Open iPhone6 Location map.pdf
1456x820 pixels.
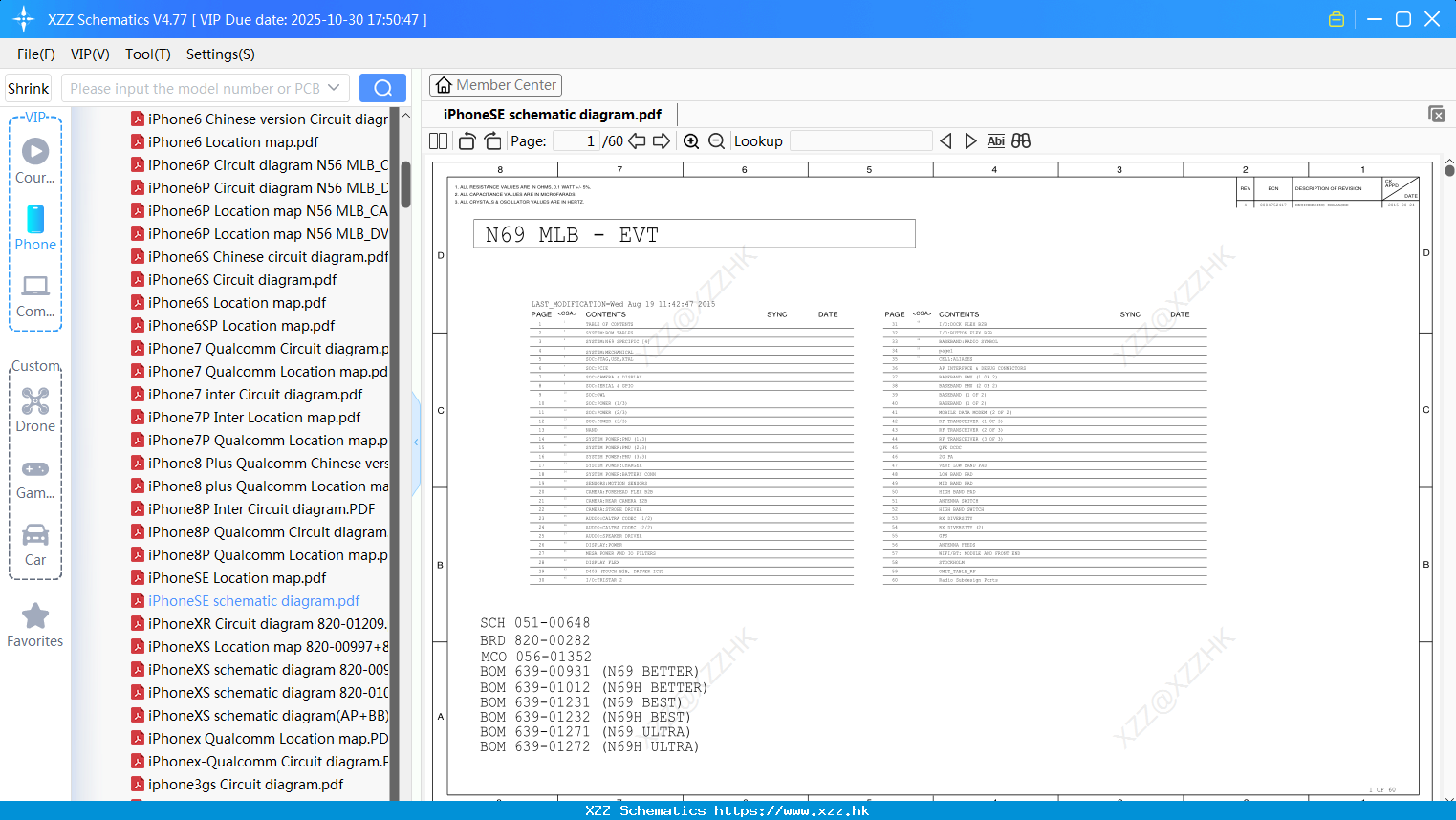tap(233, 142)
